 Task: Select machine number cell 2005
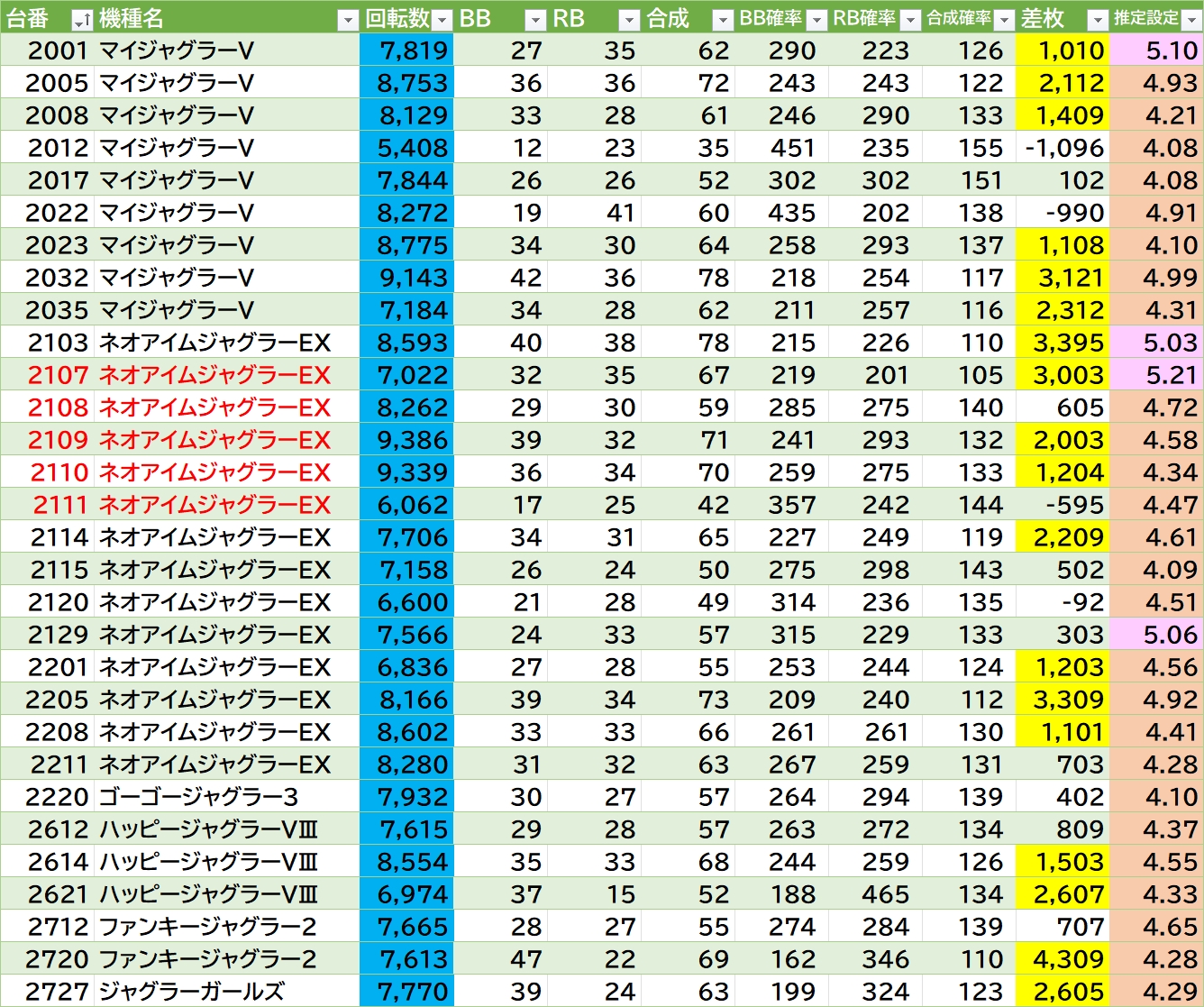47,83
